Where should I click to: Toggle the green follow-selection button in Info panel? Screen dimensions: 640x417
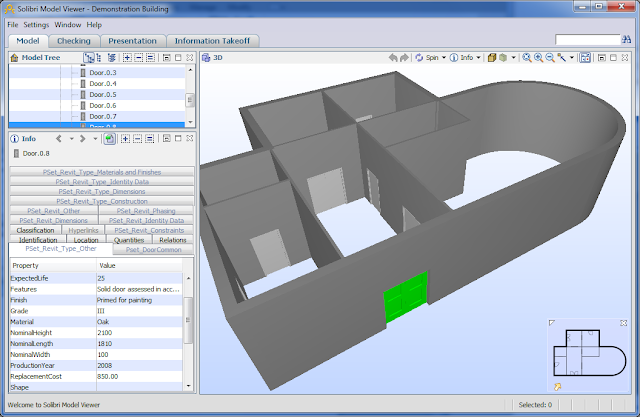click(x=109, y=139)
